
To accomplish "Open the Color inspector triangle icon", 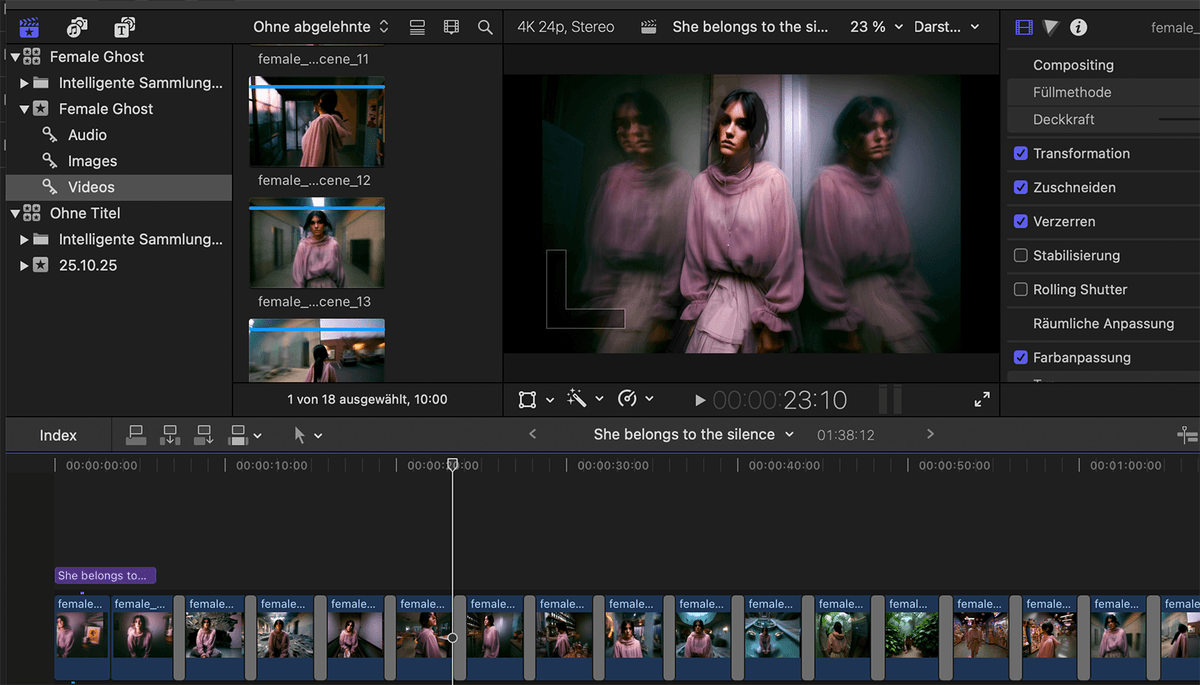I will (x=1050, y=27).
